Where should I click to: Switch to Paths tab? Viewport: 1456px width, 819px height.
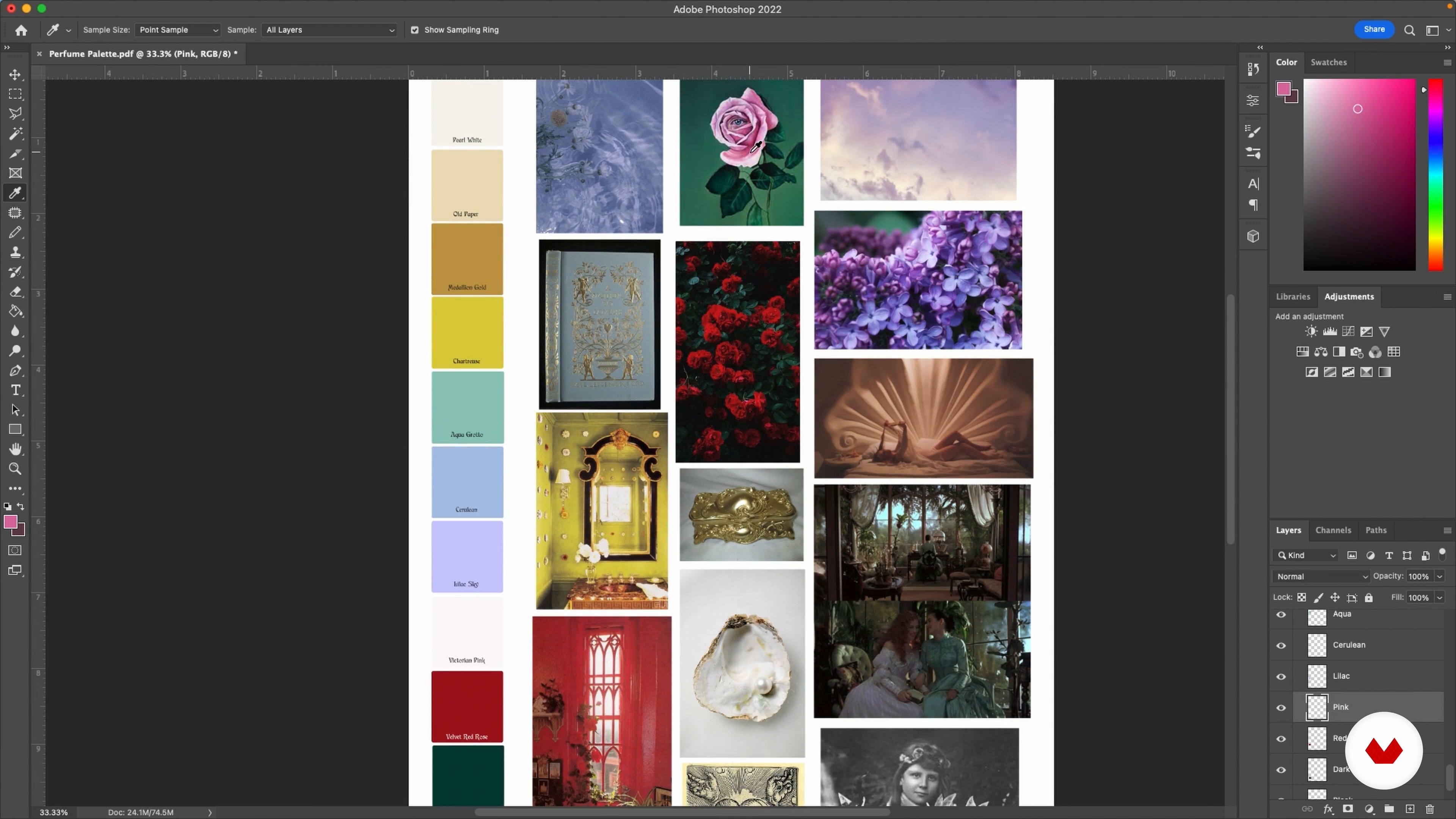point(1376,530)
